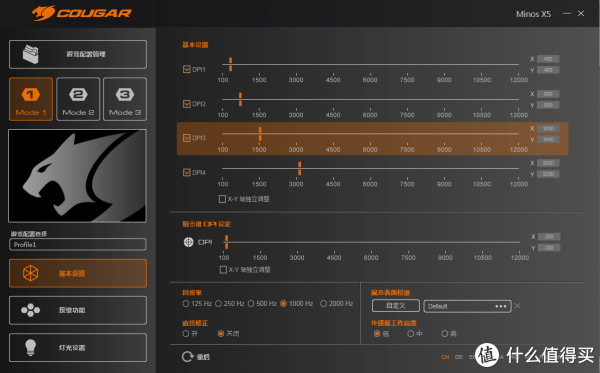Switch to Mode 2 icon
The width and height of the screenshot is (600, 373).
tap(78, 94)
